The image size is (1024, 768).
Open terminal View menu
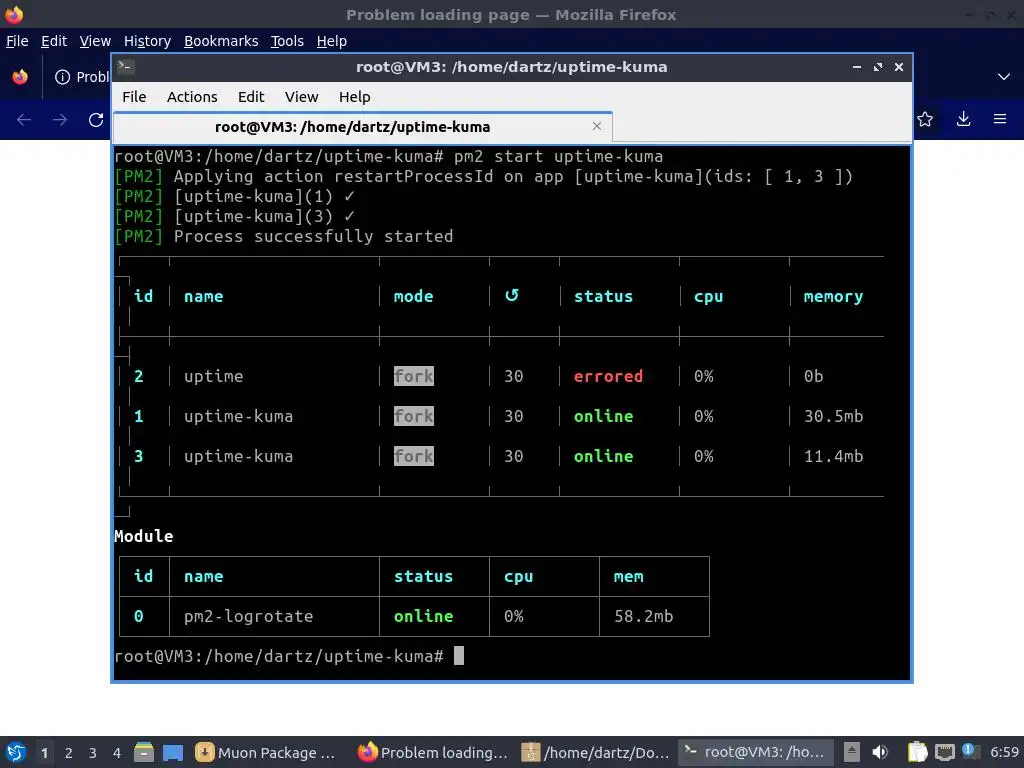tap(301, 97)
